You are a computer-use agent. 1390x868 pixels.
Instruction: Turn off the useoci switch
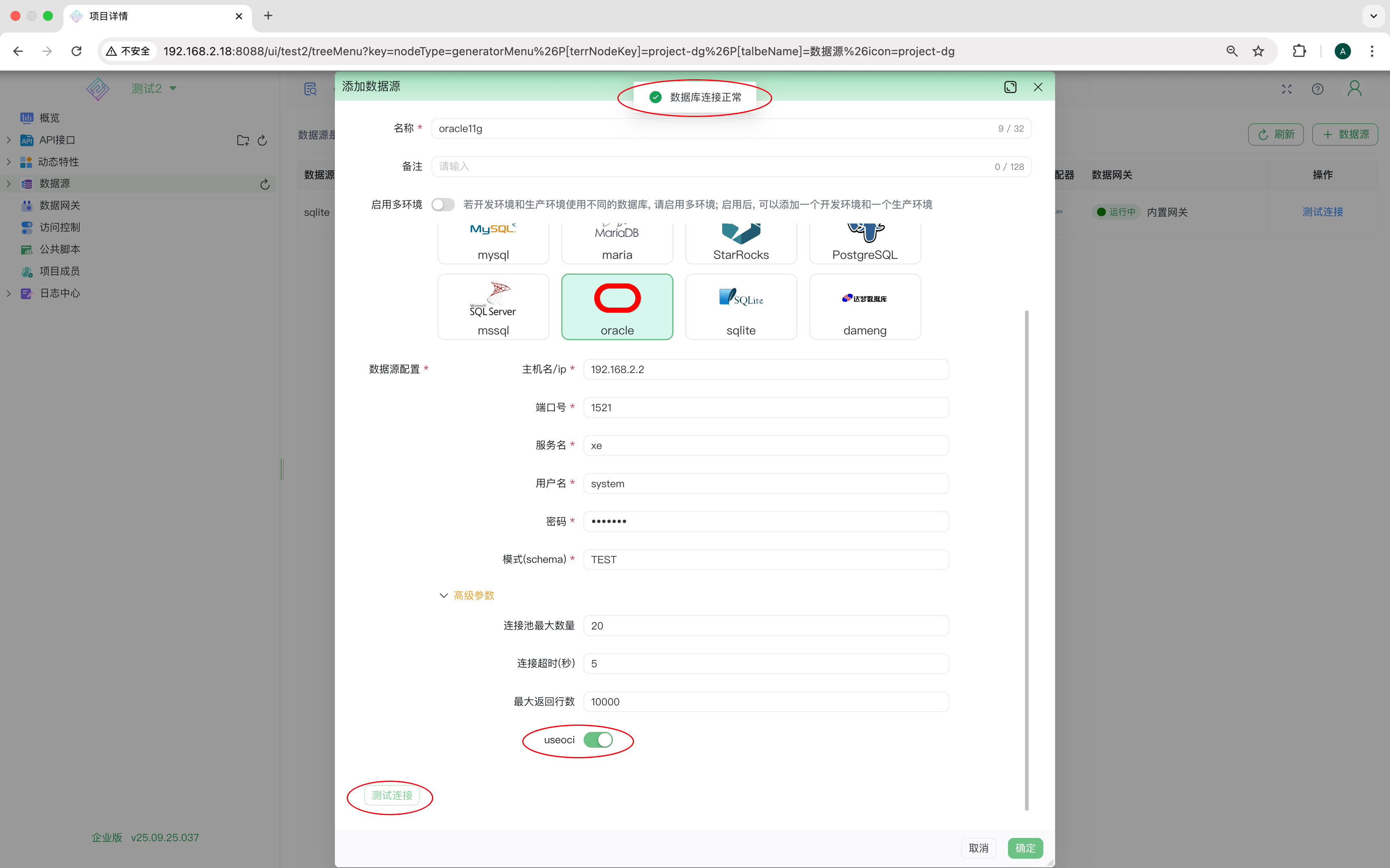tap(598, 740)
